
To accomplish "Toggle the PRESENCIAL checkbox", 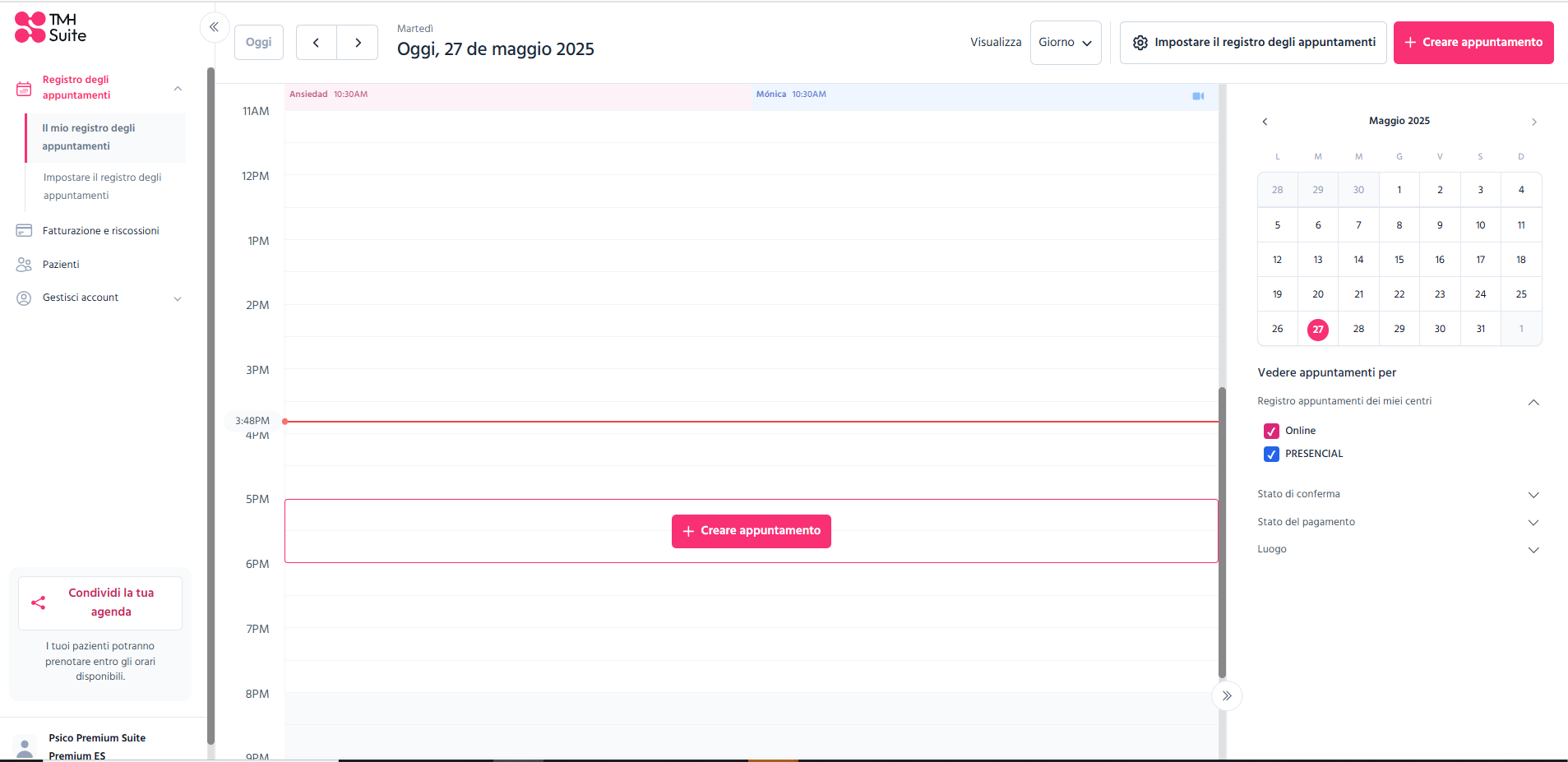I will click(1271, 454).
